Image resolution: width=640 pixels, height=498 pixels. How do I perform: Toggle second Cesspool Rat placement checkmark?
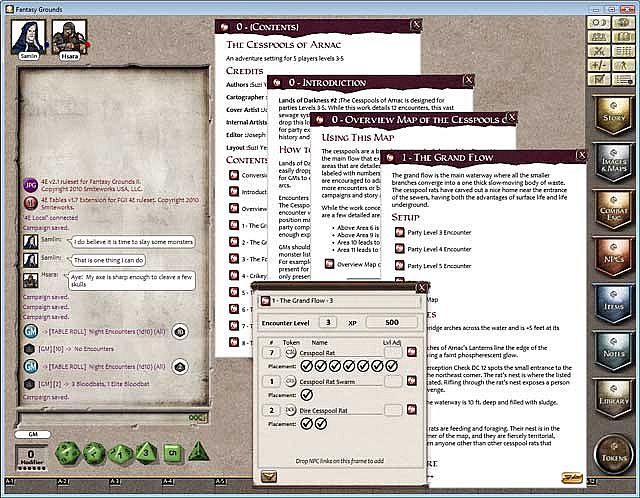321,366
